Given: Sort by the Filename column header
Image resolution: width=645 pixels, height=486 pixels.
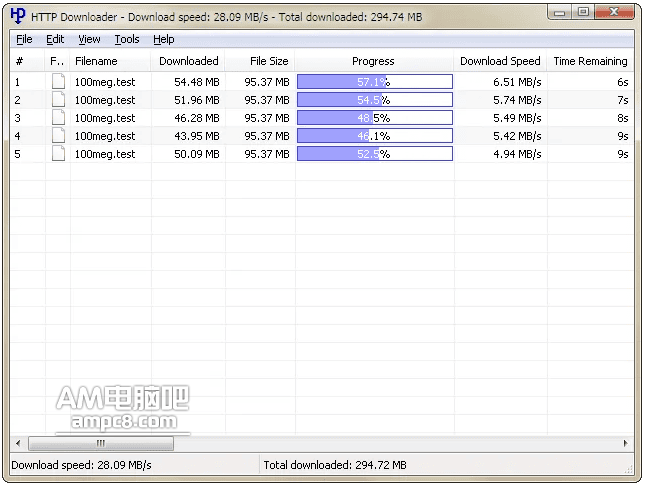Looking at the screenshot, I should [110, 61].
